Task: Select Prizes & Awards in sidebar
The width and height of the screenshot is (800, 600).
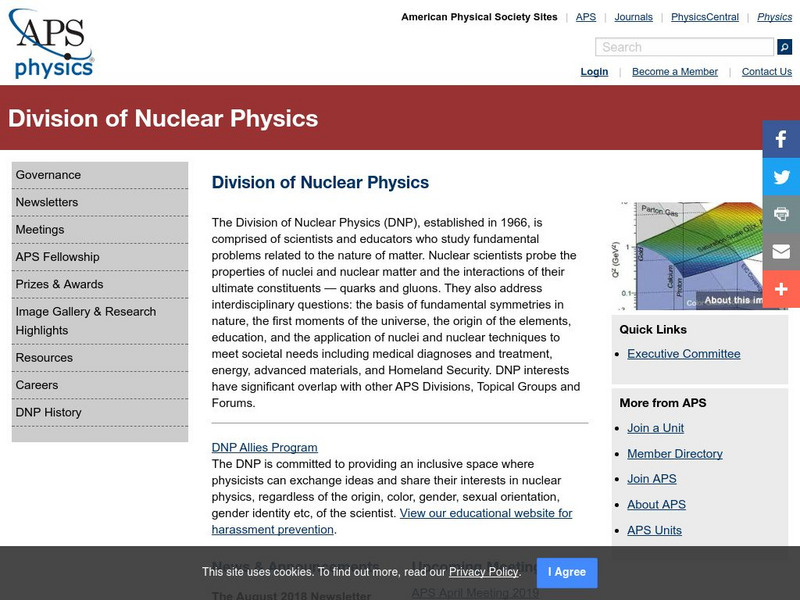Action: [59, 284]
